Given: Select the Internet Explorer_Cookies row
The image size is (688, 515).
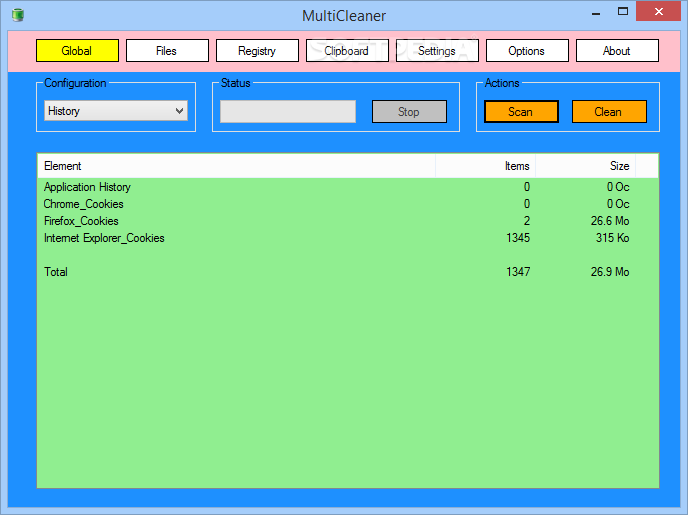Looking at the screenshot, I should click(x=348, y=238).
